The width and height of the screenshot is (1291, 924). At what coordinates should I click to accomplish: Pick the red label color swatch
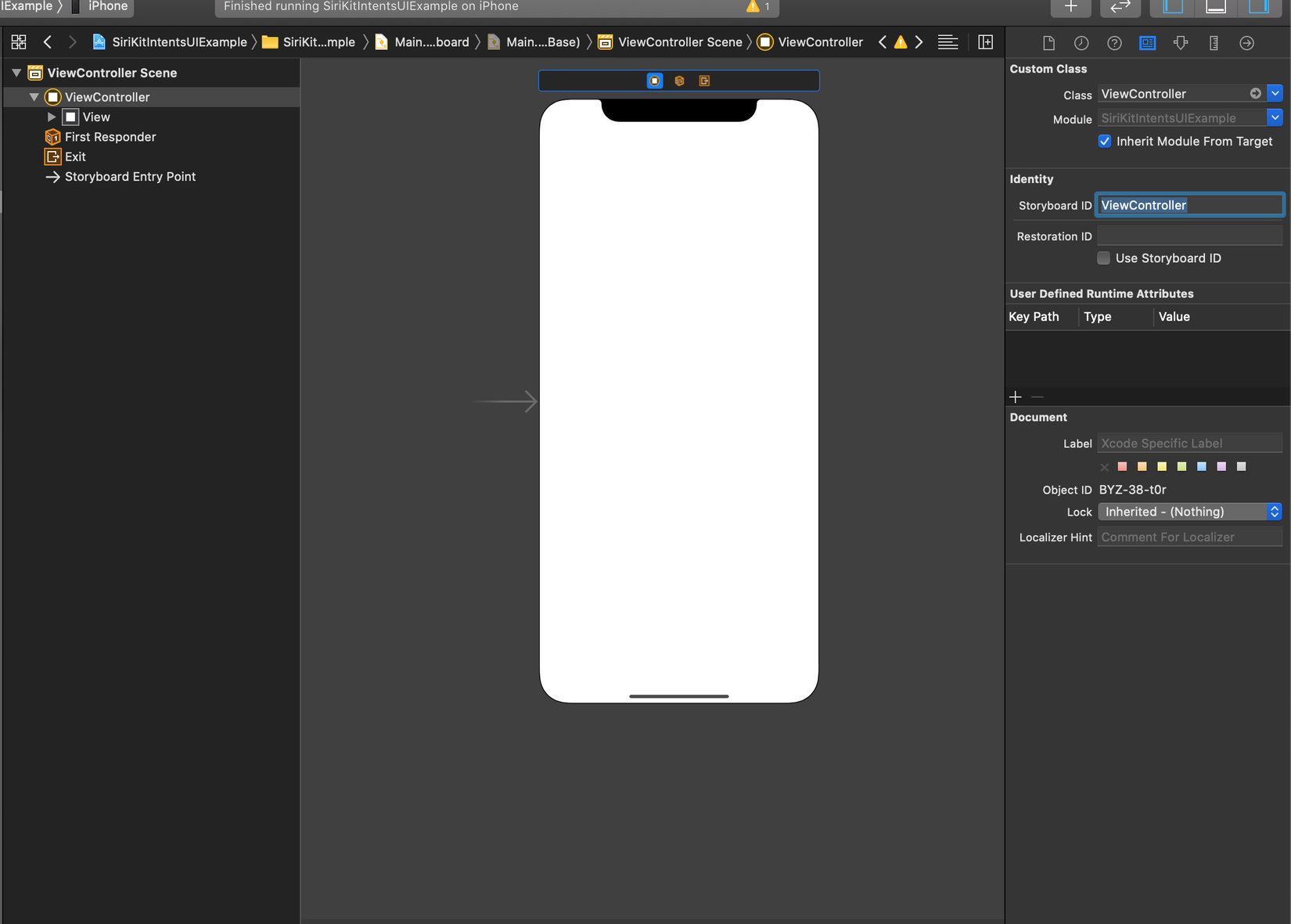[1122, 467]
